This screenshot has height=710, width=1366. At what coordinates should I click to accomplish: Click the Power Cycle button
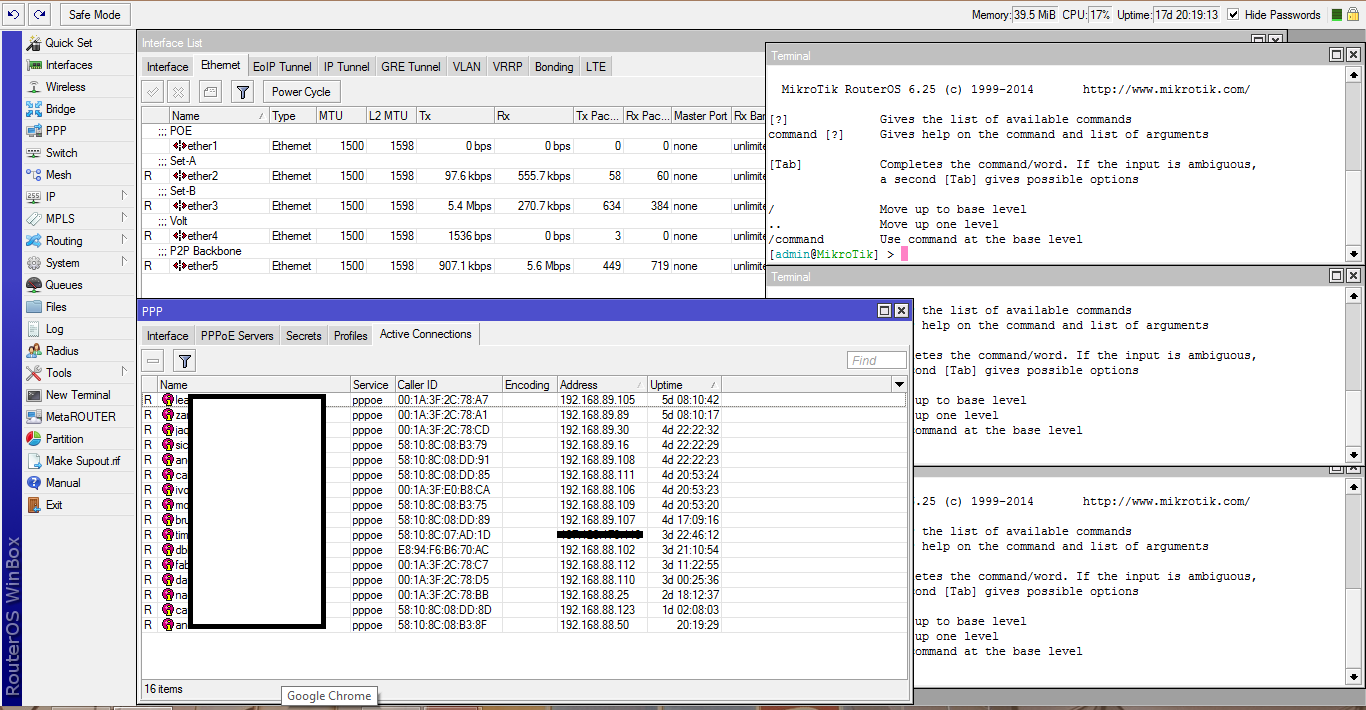coord(302,92)
